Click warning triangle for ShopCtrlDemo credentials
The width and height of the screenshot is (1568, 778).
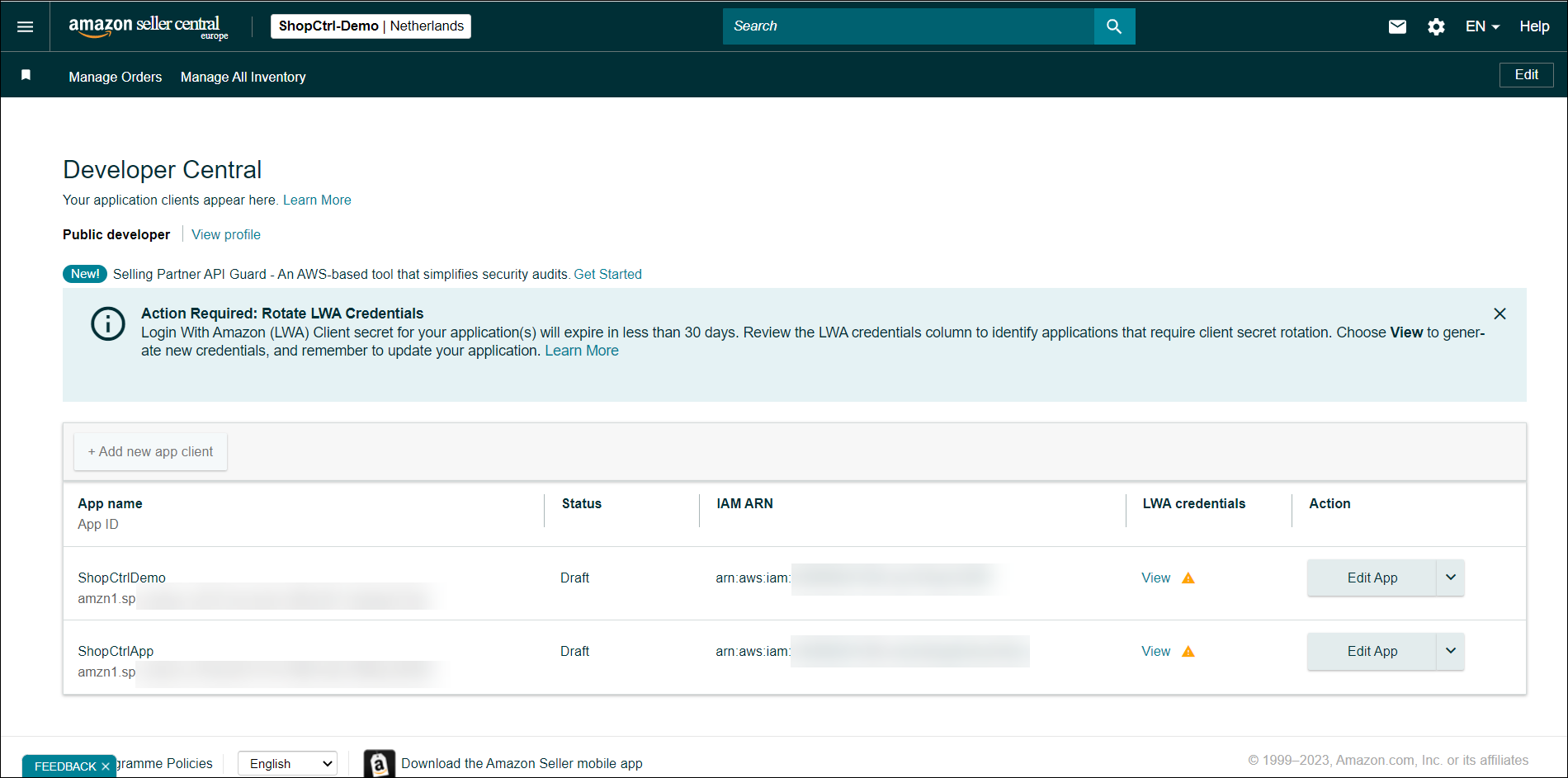tap(1188, 578)
